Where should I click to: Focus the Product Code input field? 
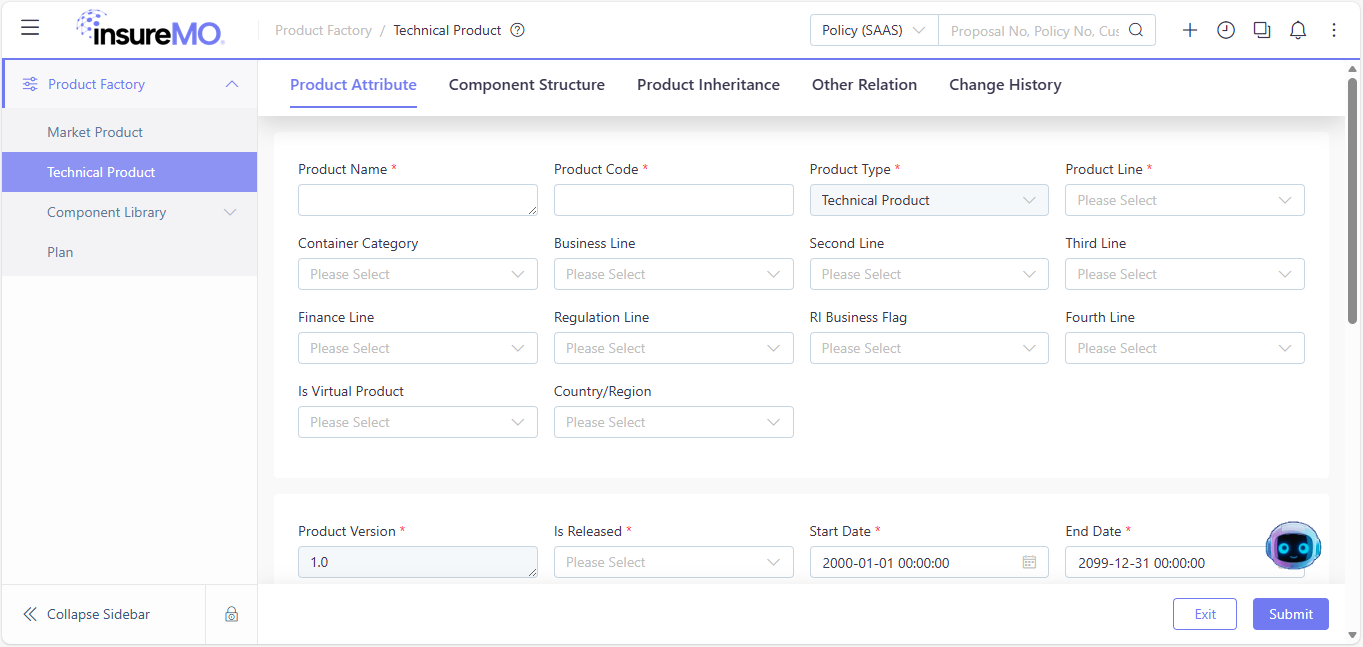674,200
